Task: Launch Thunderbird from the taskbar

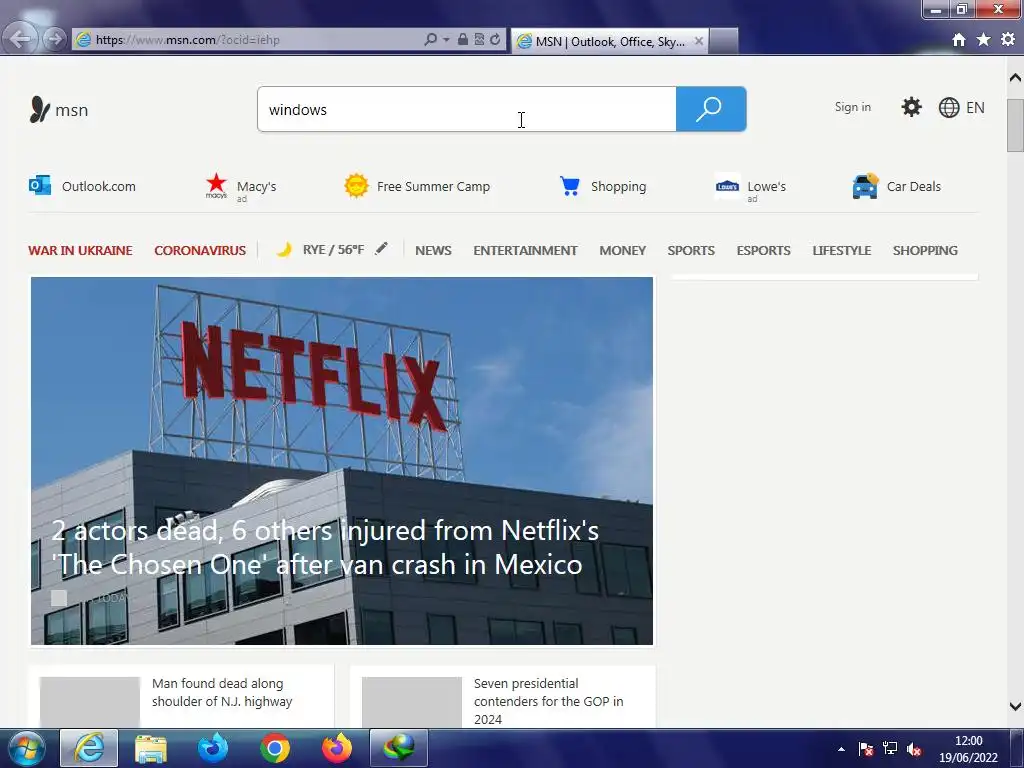Action: [213, 748]
